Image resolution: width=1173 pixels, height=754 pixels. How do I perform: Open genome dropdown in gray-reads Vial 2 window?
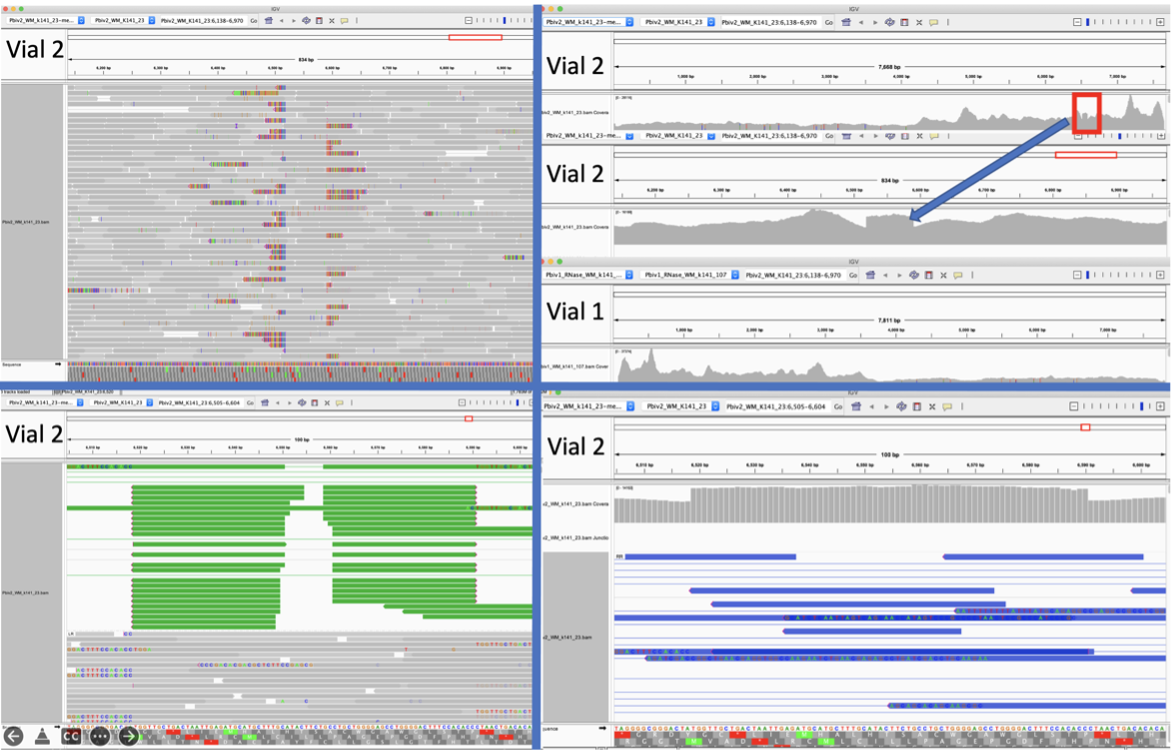(46, 21)
